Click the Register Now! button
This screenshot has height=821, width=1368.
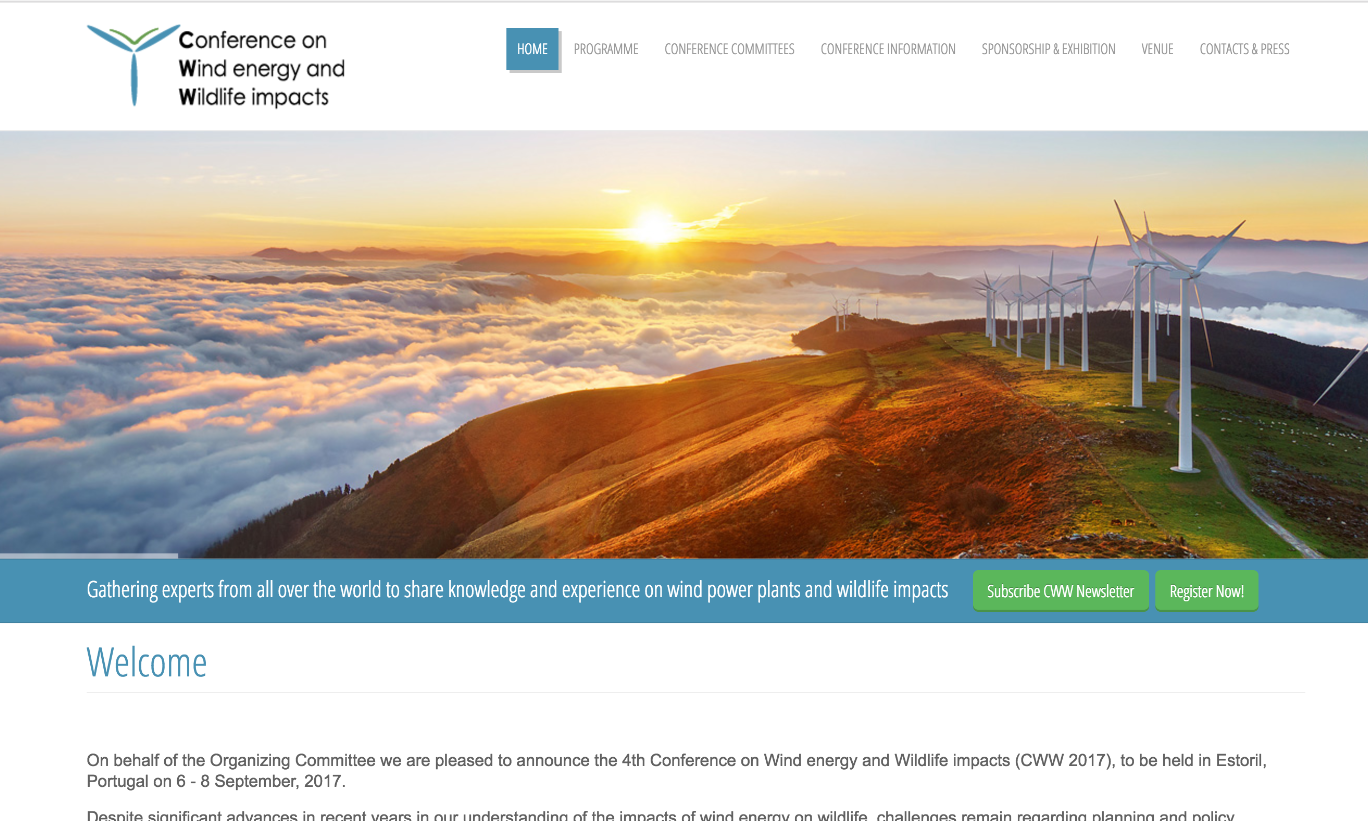1206,591
